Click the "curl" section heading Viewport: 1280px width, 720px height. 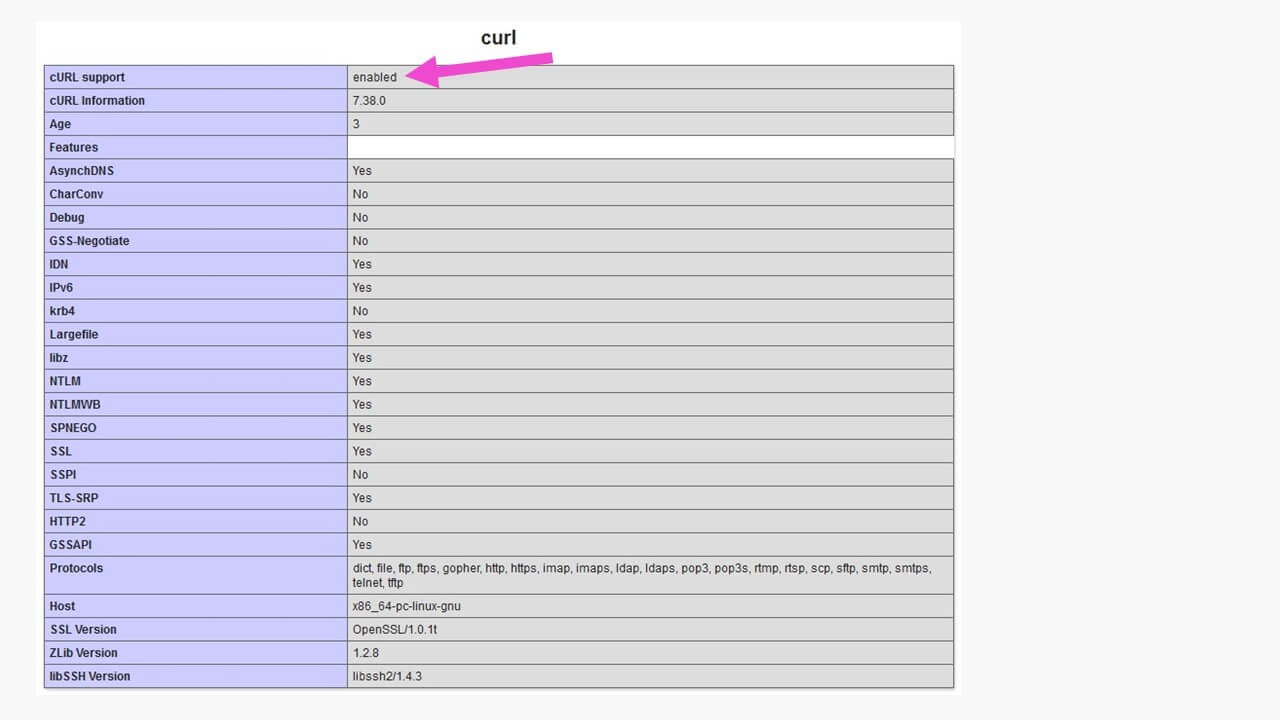click(498, 39)
